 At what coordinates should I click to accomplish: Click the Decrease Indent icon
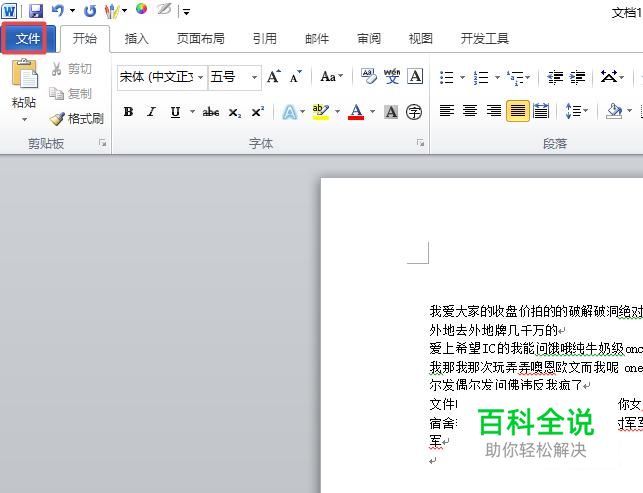(556, 77)
